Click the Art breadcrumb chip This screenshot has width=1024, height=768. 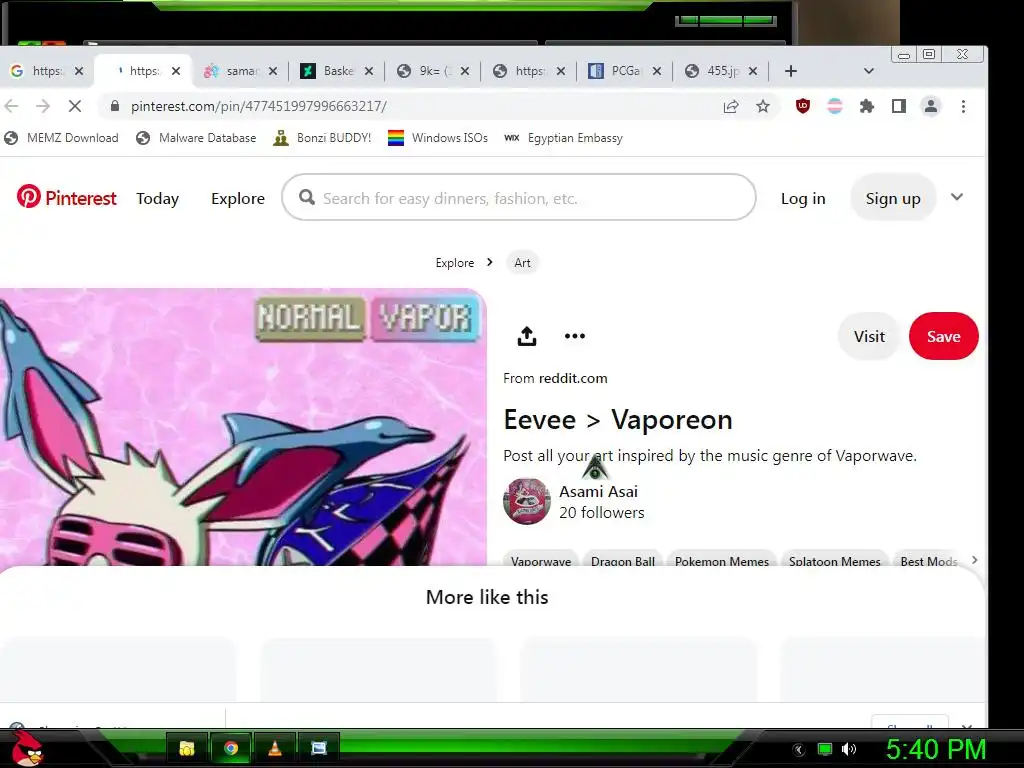[522, 263]
